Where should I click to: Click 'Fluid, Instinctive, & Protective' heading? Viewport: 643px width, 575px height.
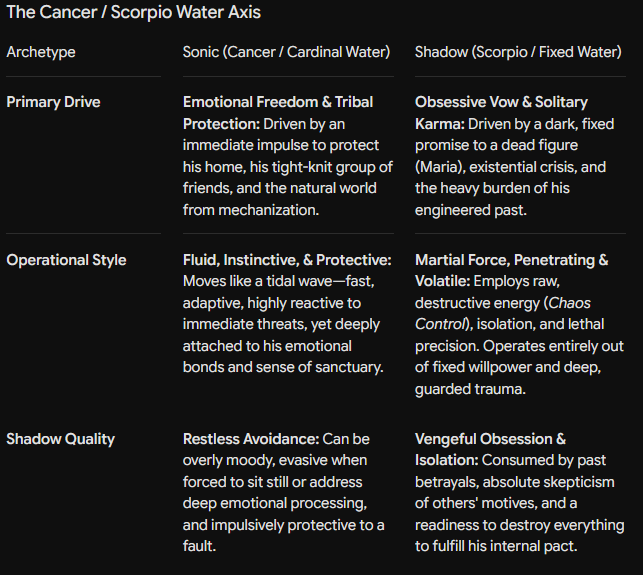[287, 260]
